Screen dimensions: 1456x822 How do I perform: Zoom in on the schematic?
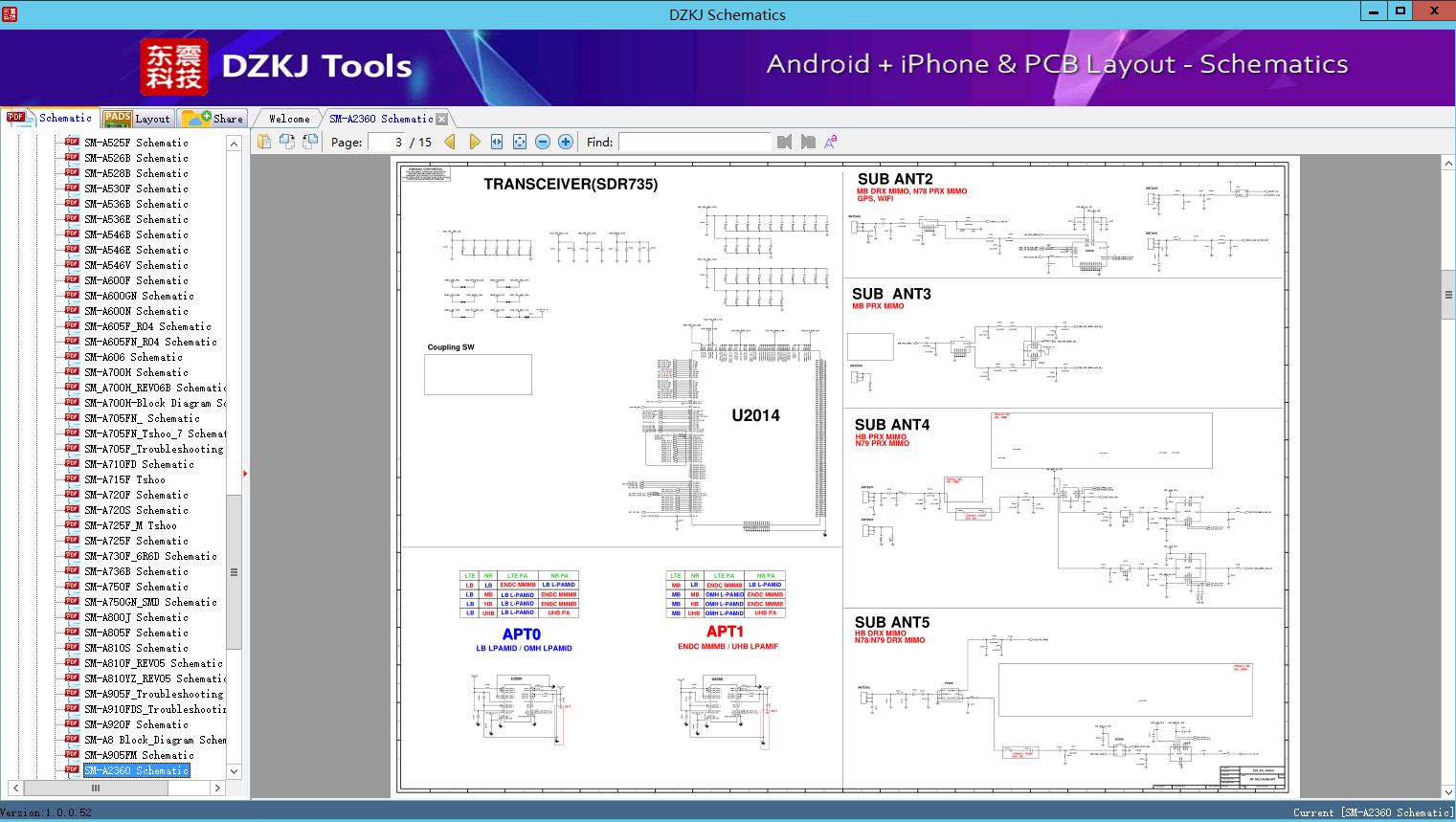pos(566,142)
